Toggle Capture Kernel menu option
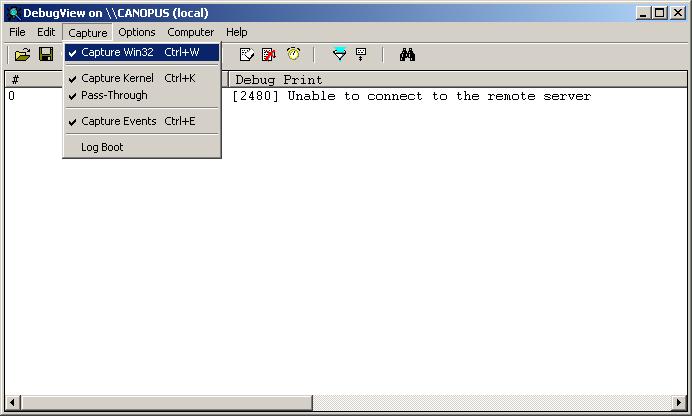The width and height of the screenshot is (692, 416). [142, 78]
